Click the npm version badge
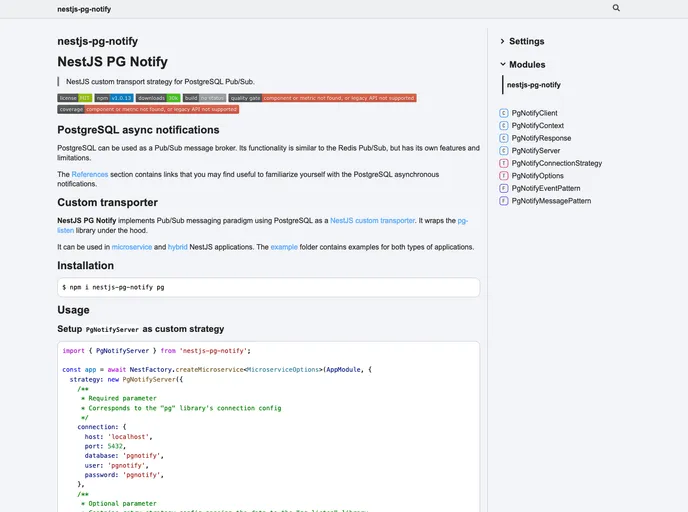Screen dimensions: 688x512 click(114, 98)
